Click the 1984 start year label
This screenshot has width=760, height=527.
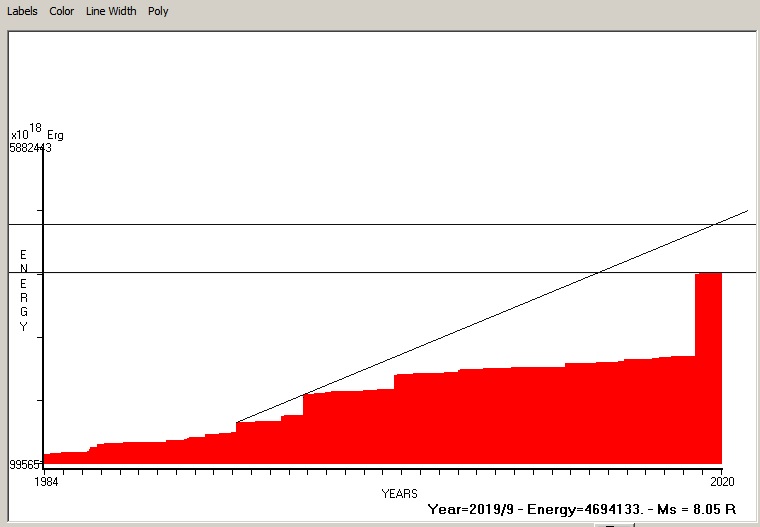pos(46,481)
